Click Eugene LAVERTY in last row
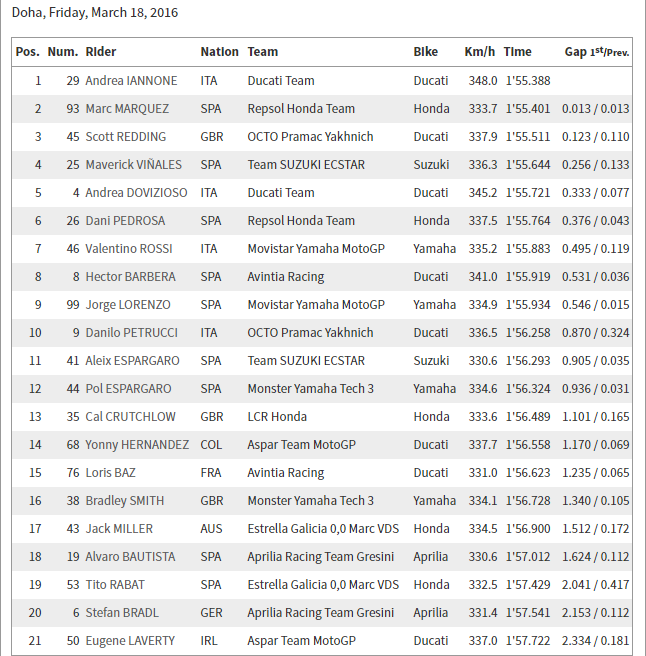Image resolution: width=646 pixels, height=656 pixels. [x=130, y=641]
